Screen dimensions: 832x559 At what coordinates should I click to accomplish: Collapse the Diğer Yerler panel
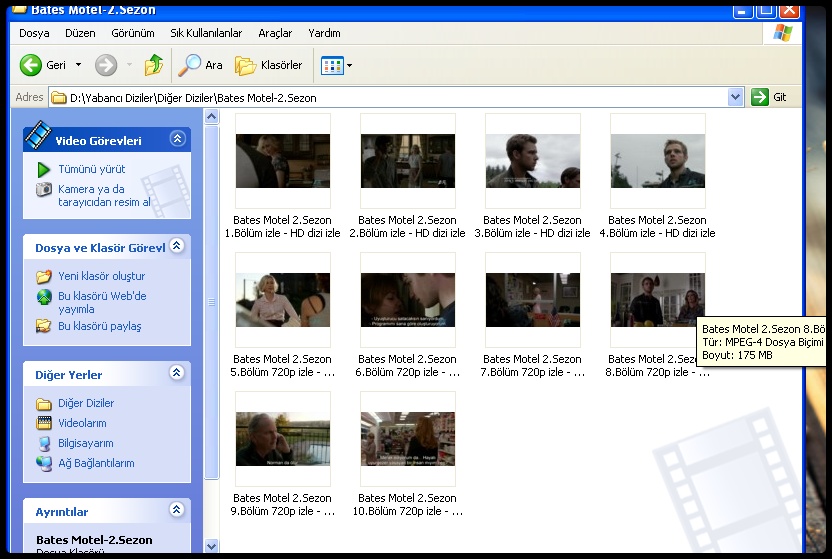[177, 373]
